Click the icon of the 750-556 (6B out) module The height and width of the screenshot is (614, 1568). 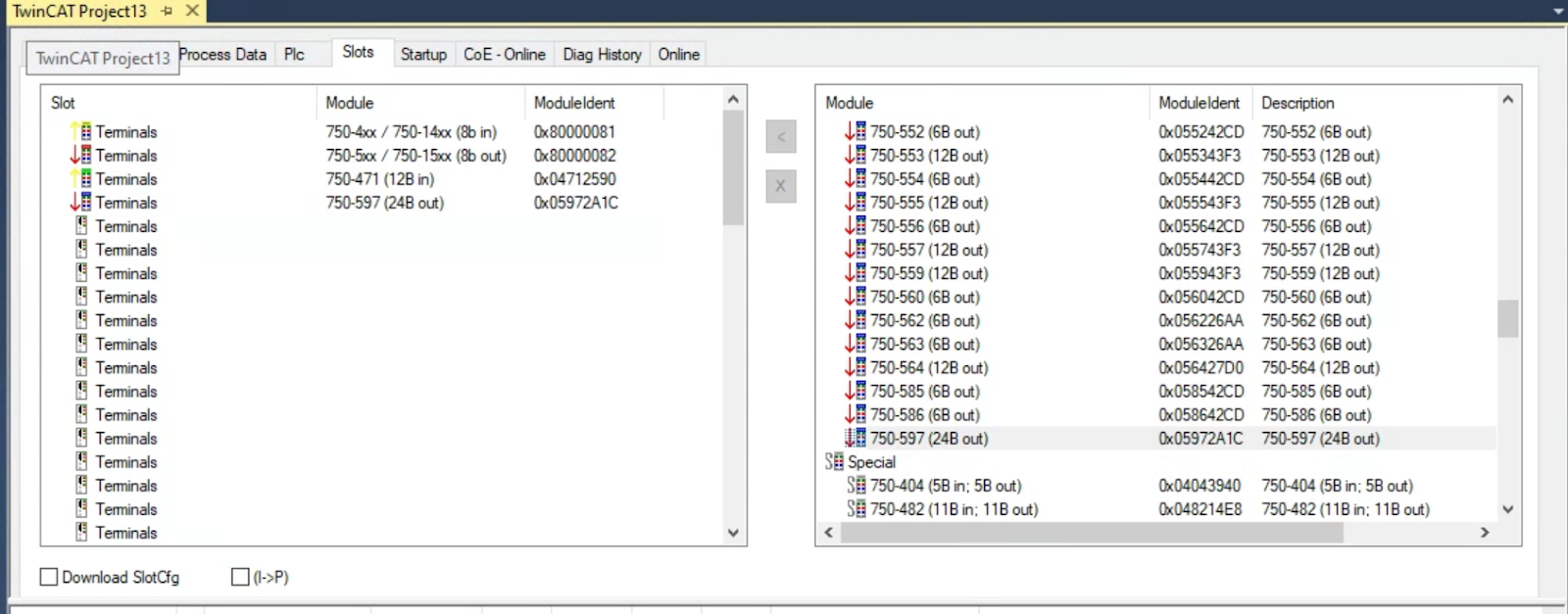point(856,225)
